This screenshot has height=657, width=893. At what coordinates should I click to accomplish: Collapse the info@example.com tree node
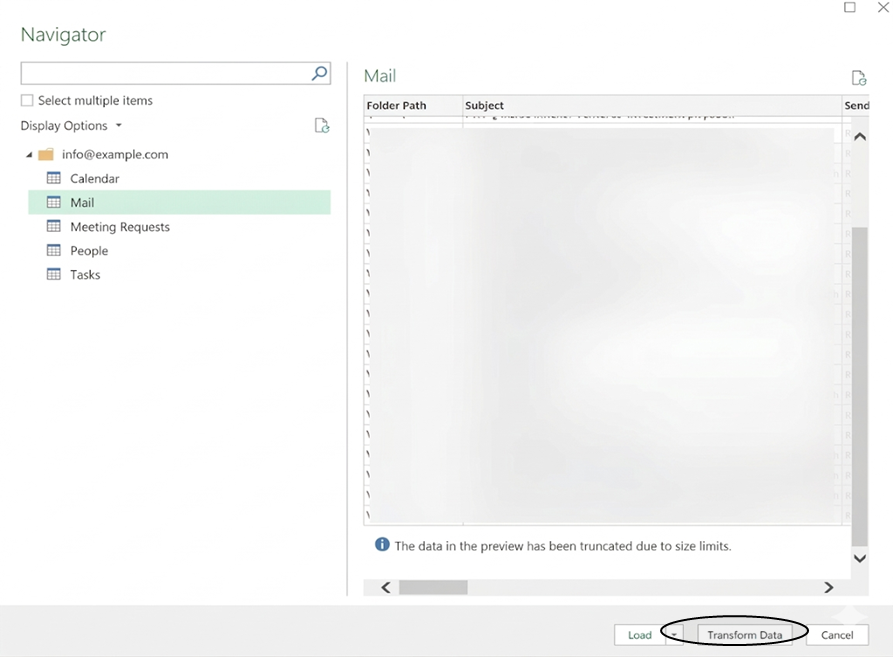click(x=28, y=154)
